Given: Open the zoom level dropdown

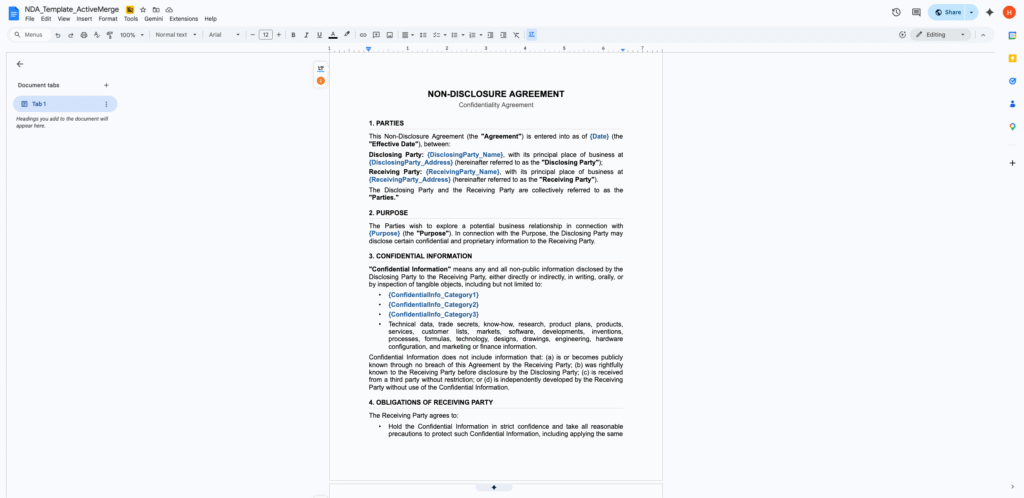Looking at the screenshot, I should click(132, 35).
